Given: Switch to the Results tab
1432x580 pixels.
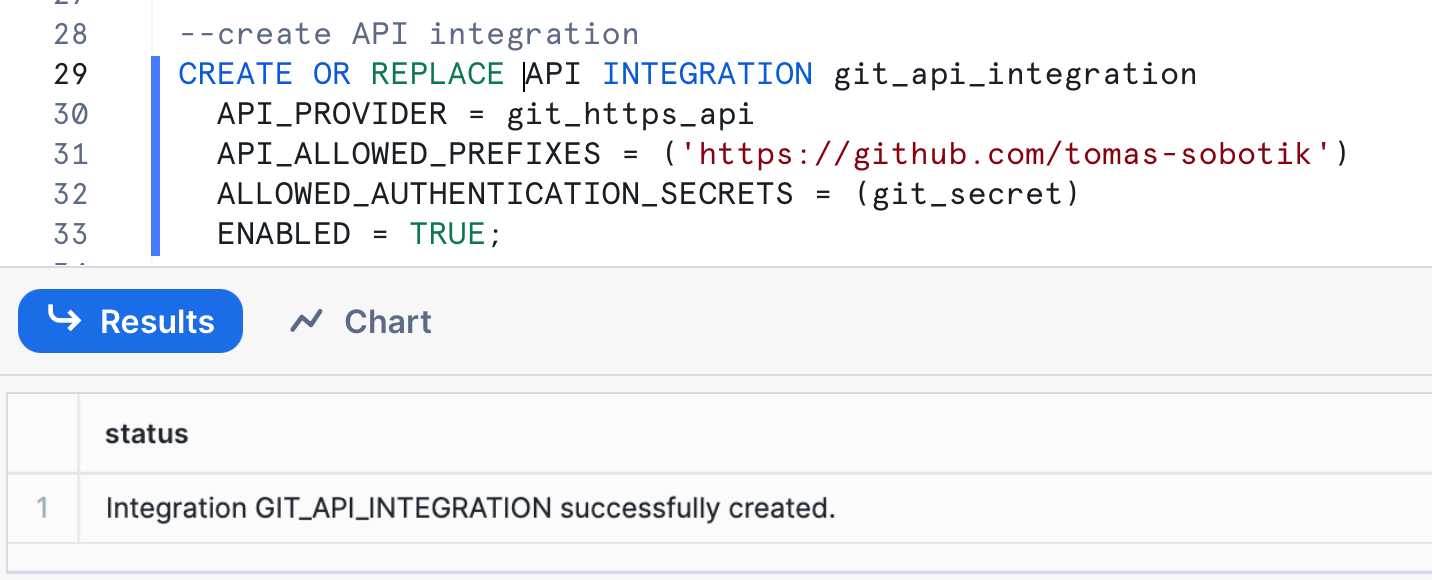Looking at the screenshot, I should pyautogui.click(x=130, y=321).
